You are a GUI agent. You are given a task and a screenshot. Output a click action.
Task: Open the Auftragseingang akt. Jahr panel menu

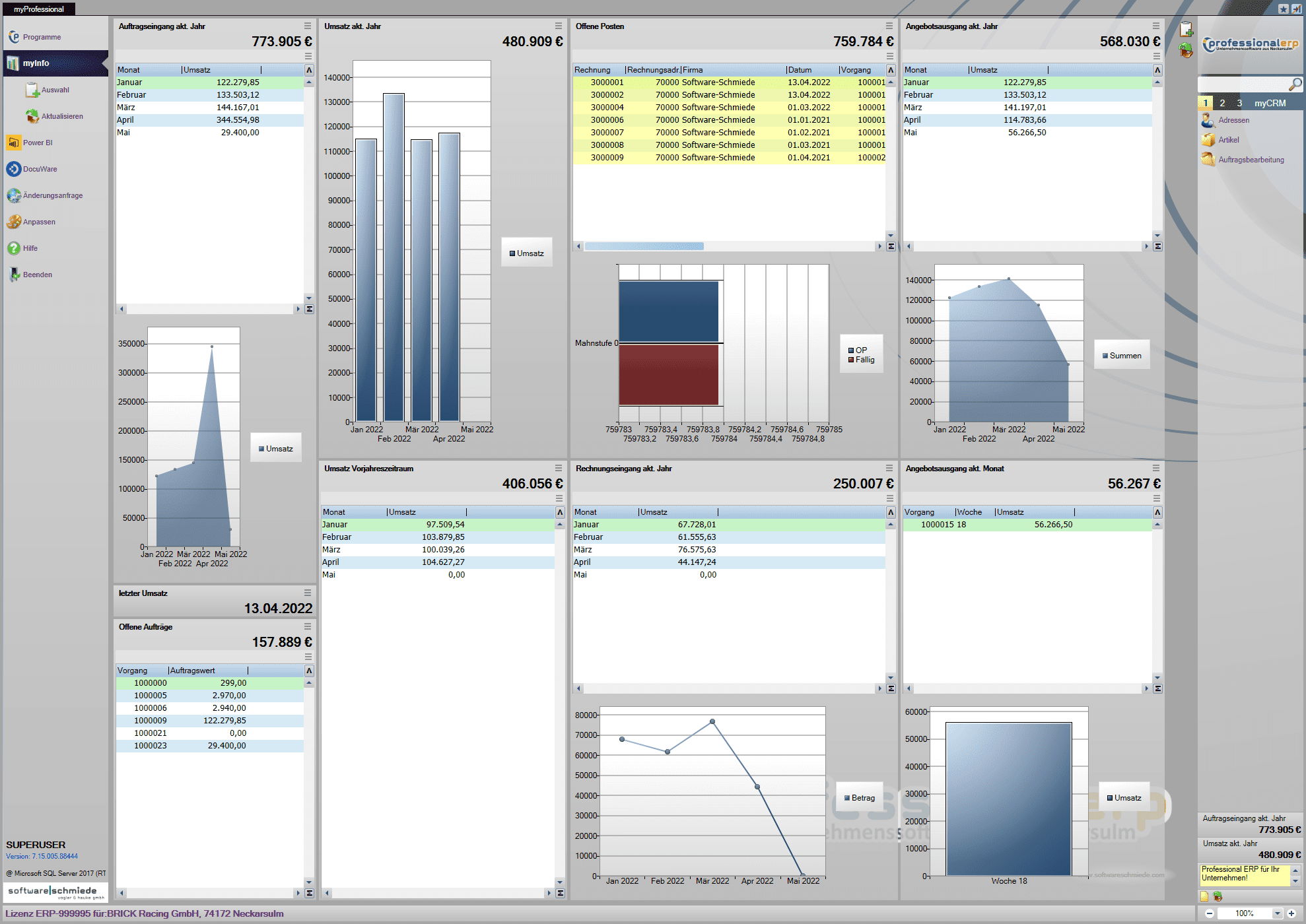[308, 26]
